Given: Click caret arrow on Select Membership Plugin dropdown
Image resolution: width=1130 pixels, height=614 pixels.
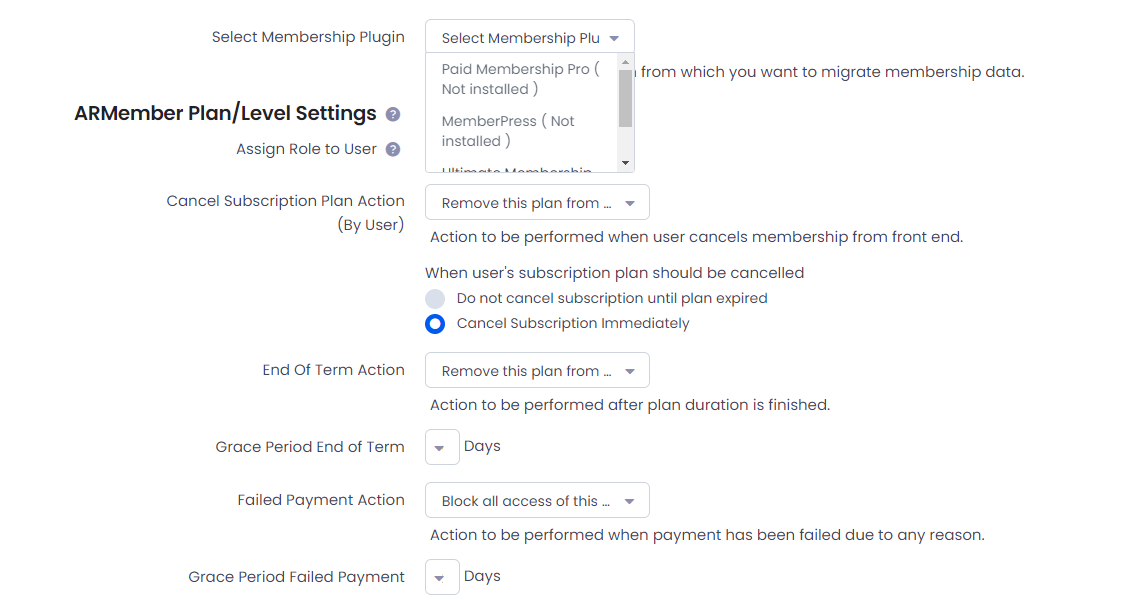Looking at the screenshot, I should 614,38.
